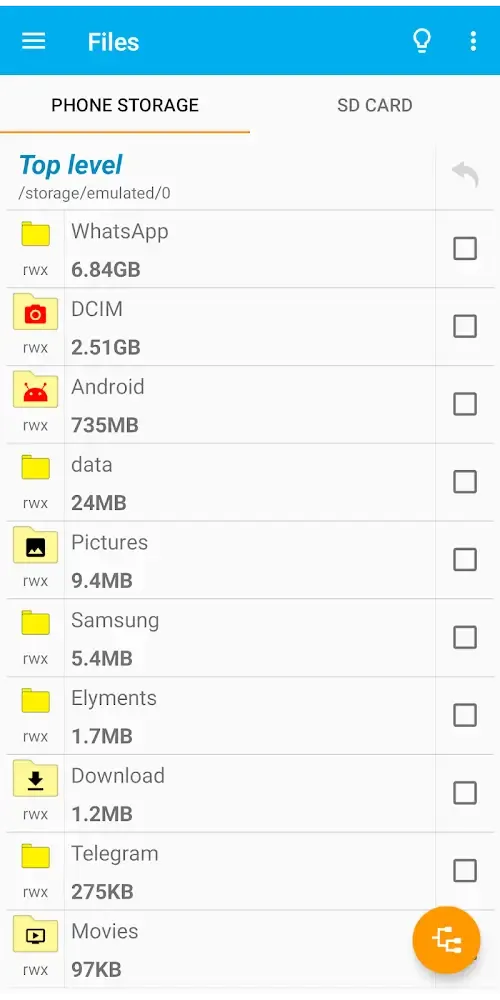
Task: Open the three-dot overflow menu
Action: click(473, 41)
